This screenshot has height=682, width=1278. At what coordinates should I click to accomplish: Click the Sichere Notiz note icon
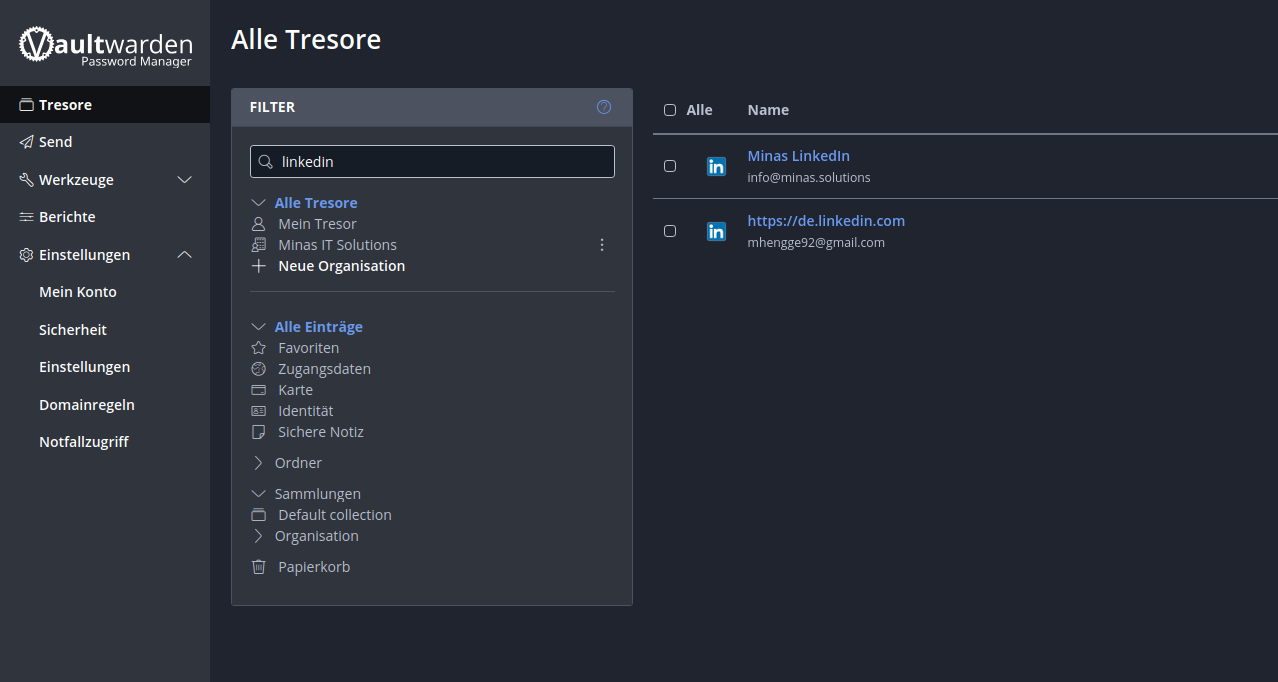259,432
